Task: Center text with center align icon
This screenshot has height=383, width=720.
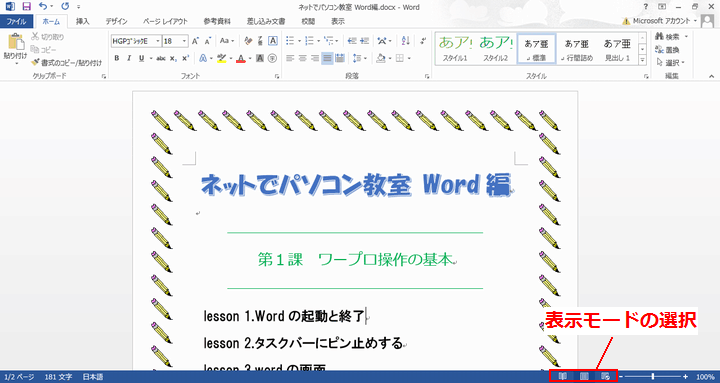Action: tap(302, 58)
